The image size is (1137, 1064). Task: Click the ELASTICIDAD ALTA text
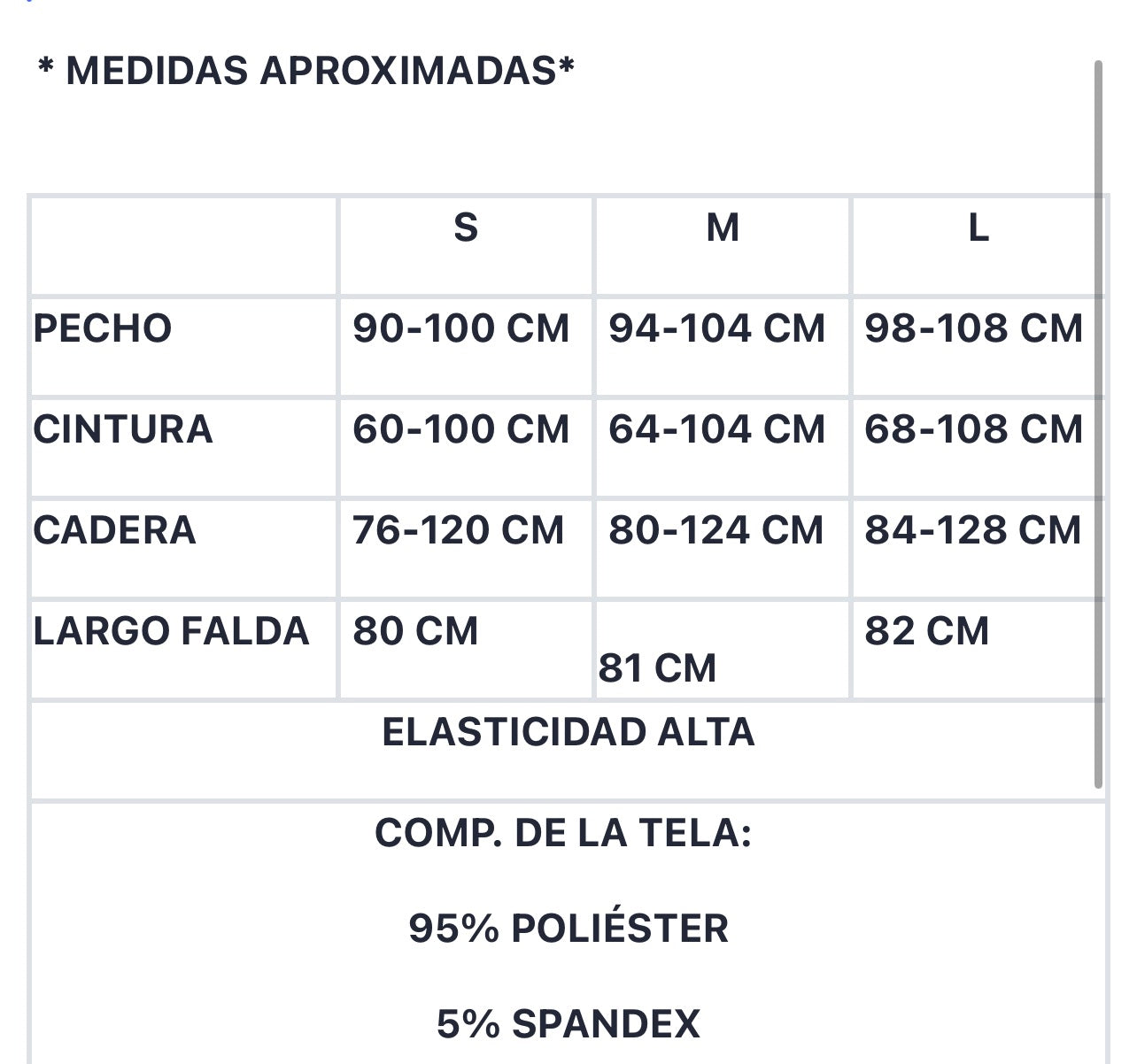[568, 732]
